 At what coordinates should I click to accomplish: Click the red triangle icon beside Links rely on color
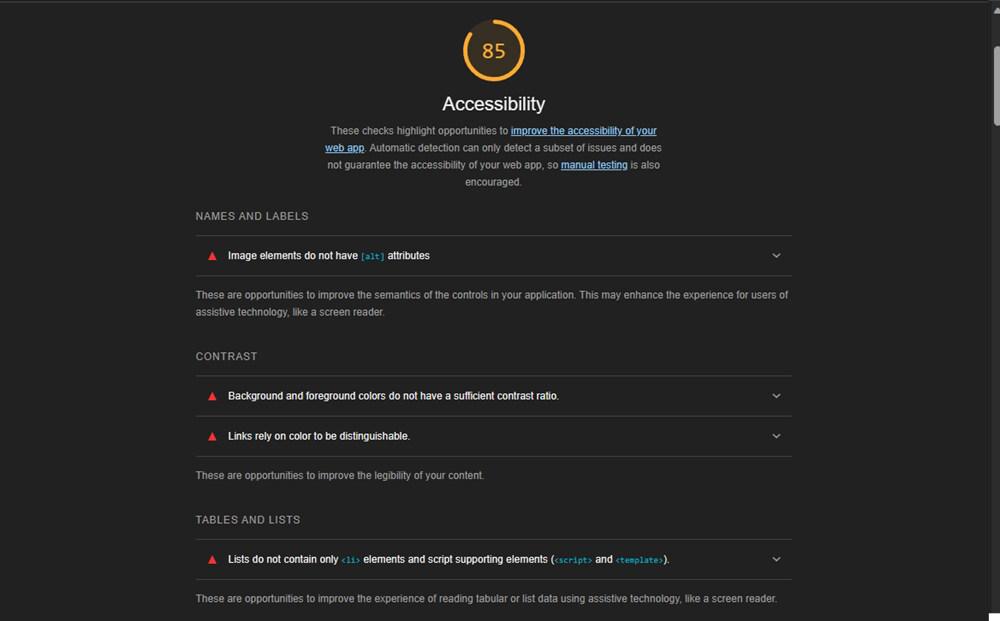click(x=212, y=436)
